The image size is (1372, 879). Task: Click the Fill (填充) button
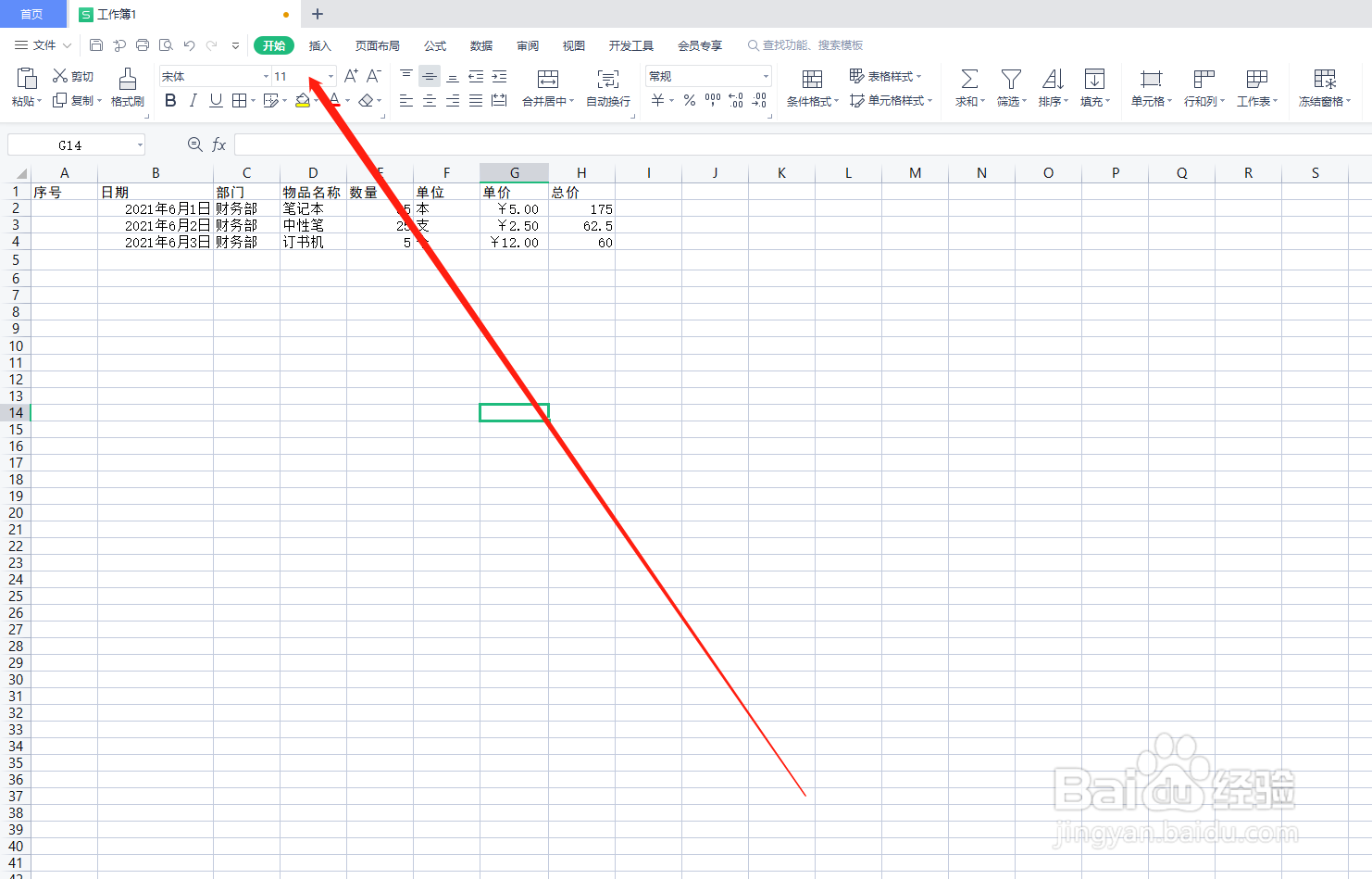[1095, 87]
